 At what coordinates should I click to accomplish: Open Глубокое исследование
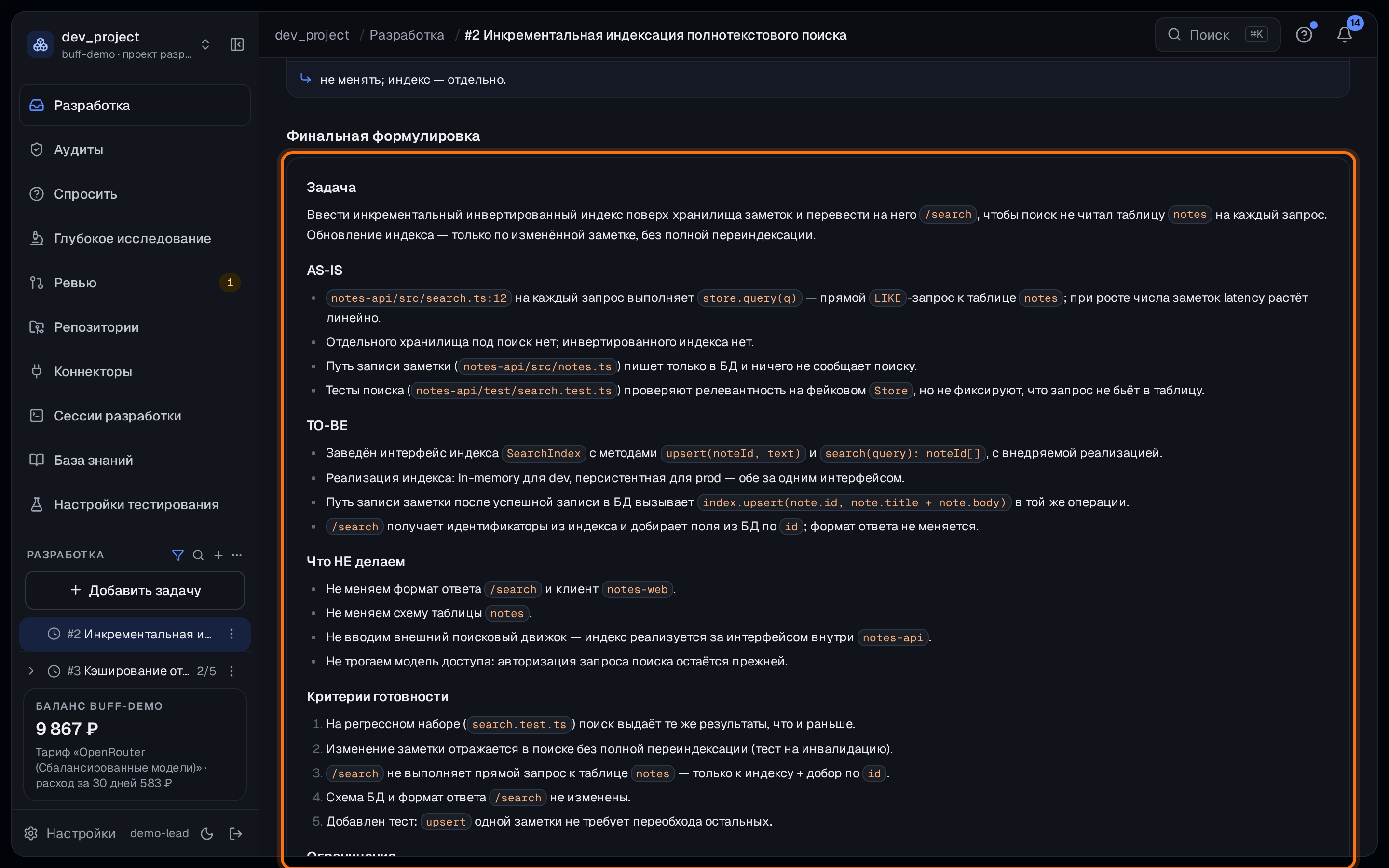click(x=135, y=238)
